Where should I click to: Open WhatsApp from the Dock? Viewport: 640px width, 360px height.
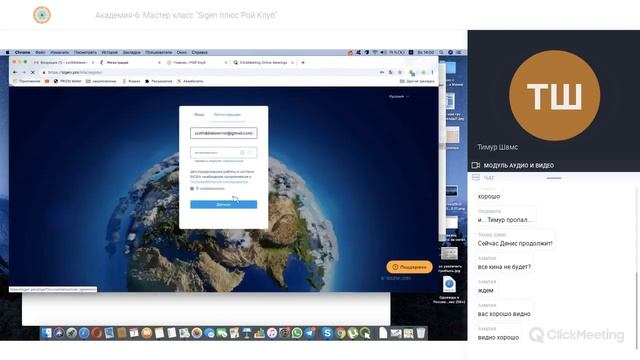pos(297,333)
